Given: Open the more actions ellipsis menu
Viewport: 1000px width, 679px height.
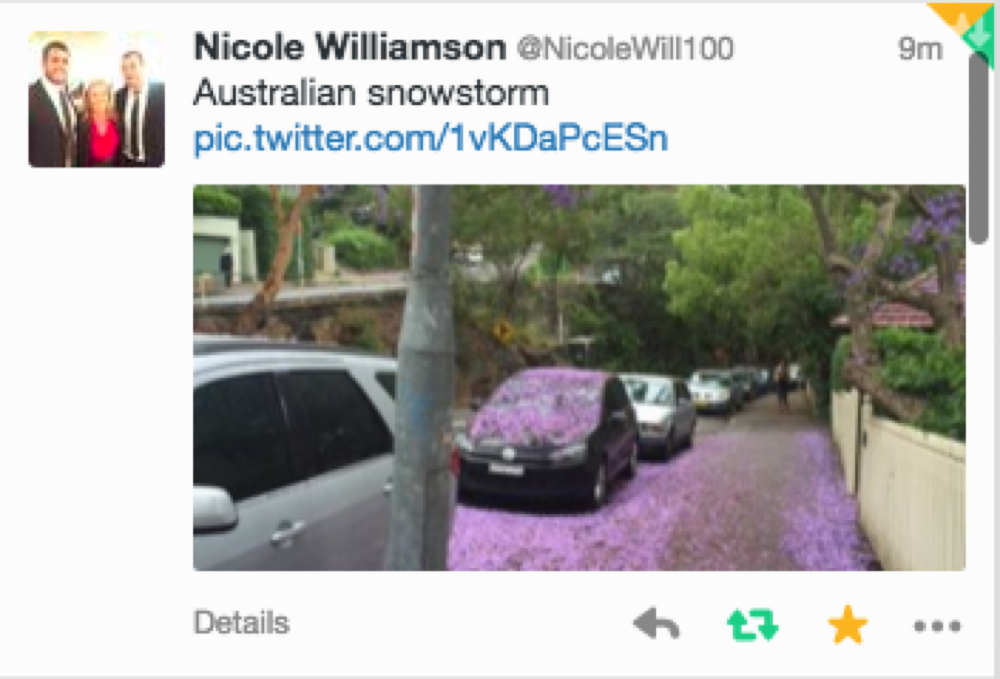Looking at the screenshot, I should pyautogui.click(x=937, y=626).
